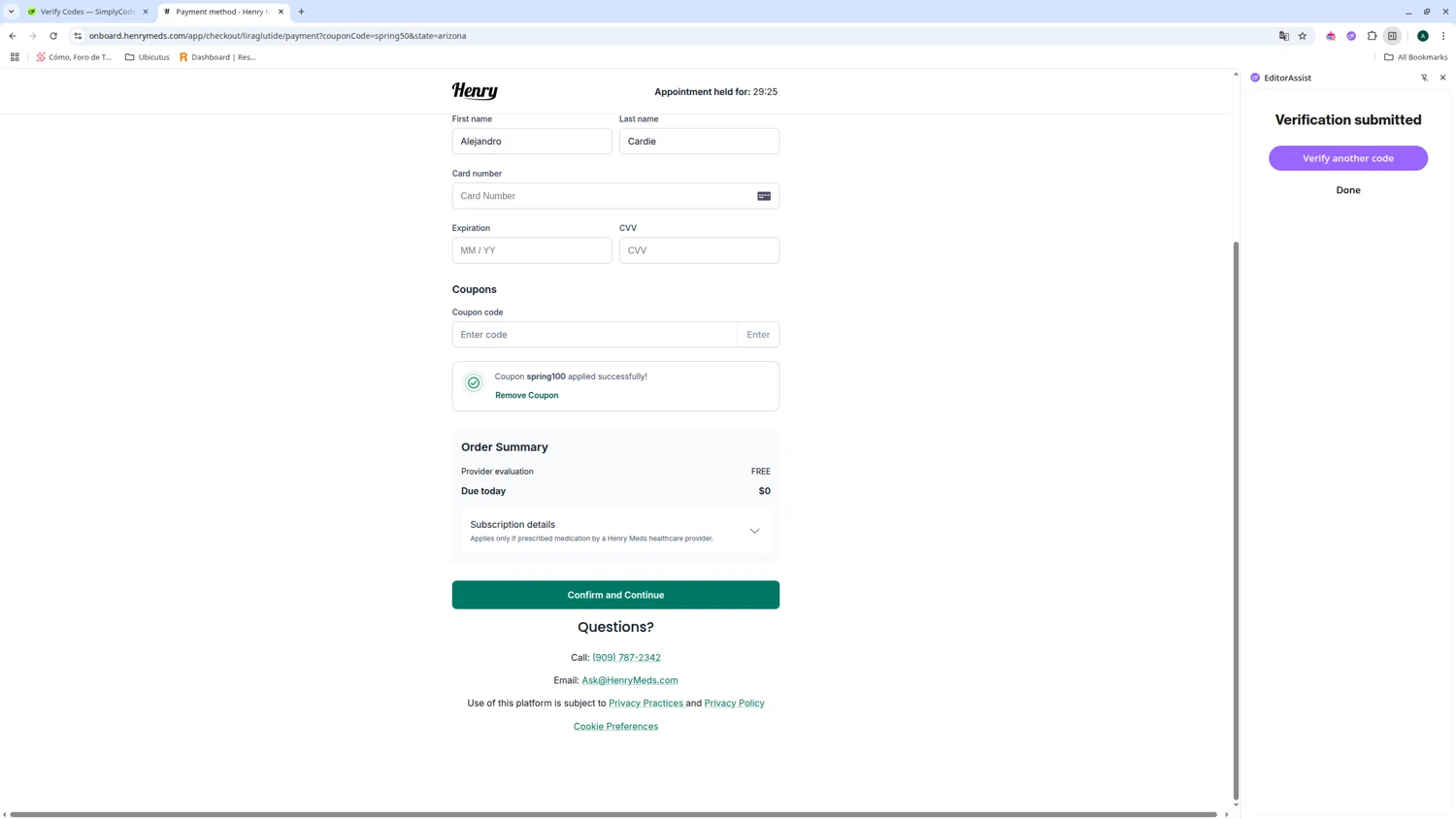The width and height of the screenshot is (1456, 819).
Task: Open a new browser tab
Action: [301, 12]
